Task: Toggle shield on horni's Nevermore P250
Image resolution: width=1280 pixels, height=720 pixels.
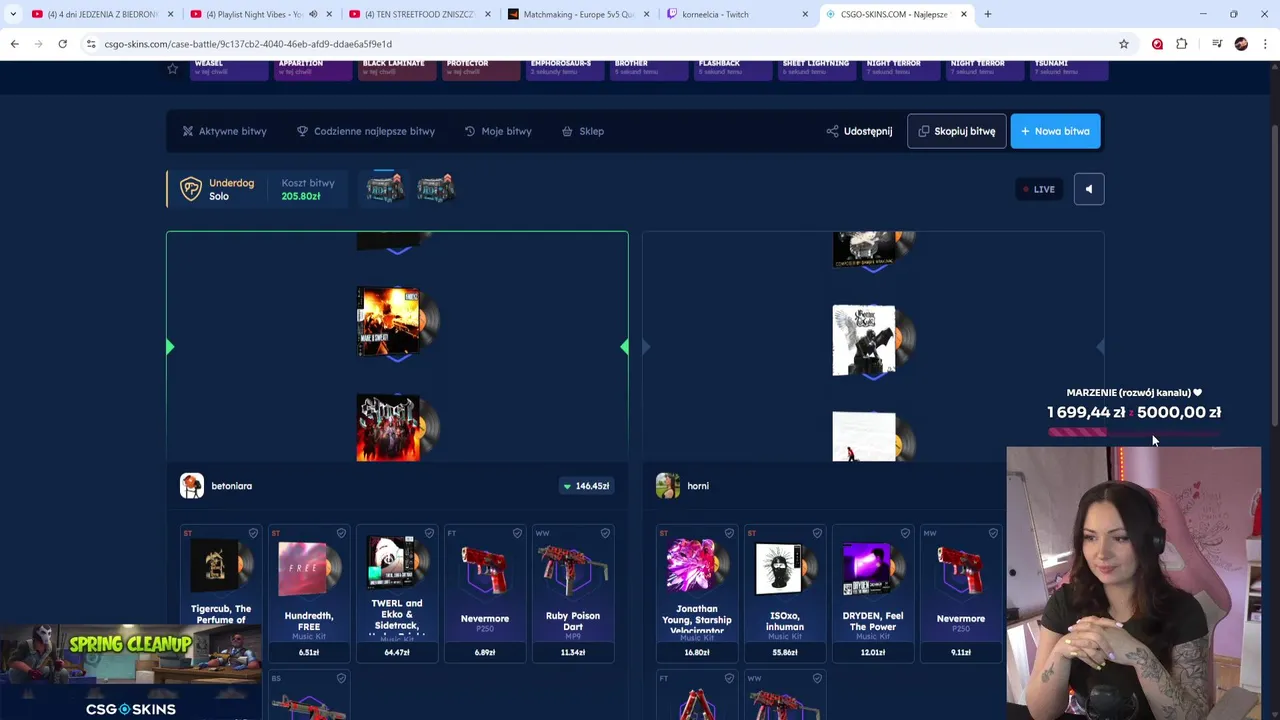Action: (993, 533)
